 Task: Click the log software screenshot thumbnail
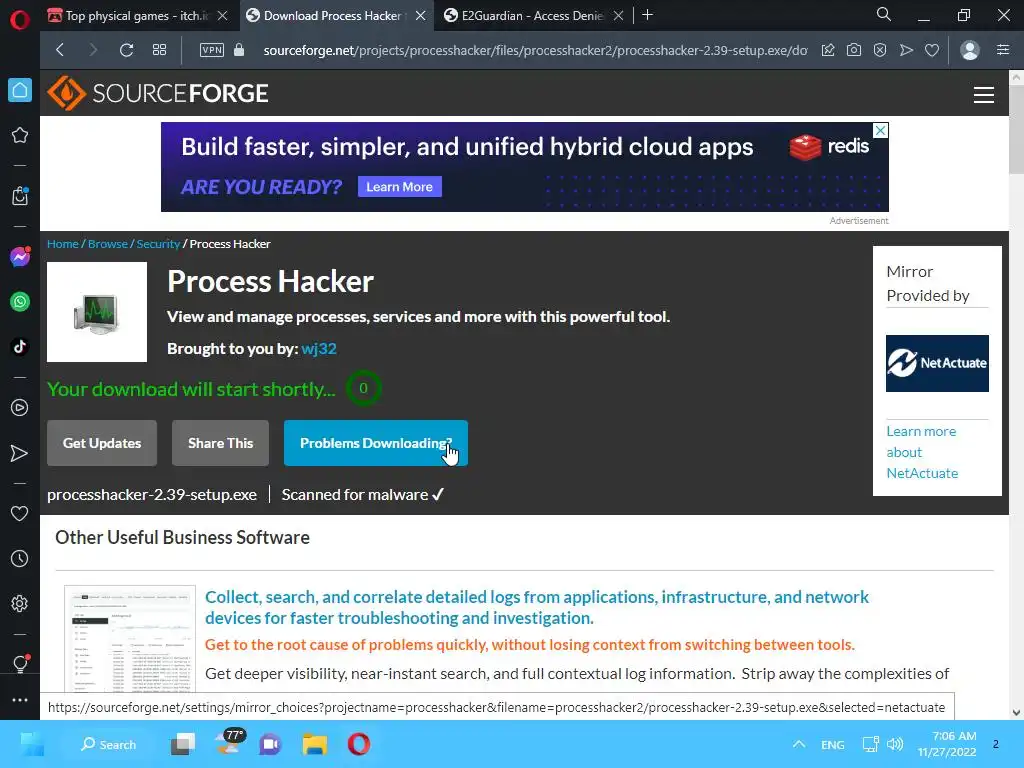(x=130, y=639)
